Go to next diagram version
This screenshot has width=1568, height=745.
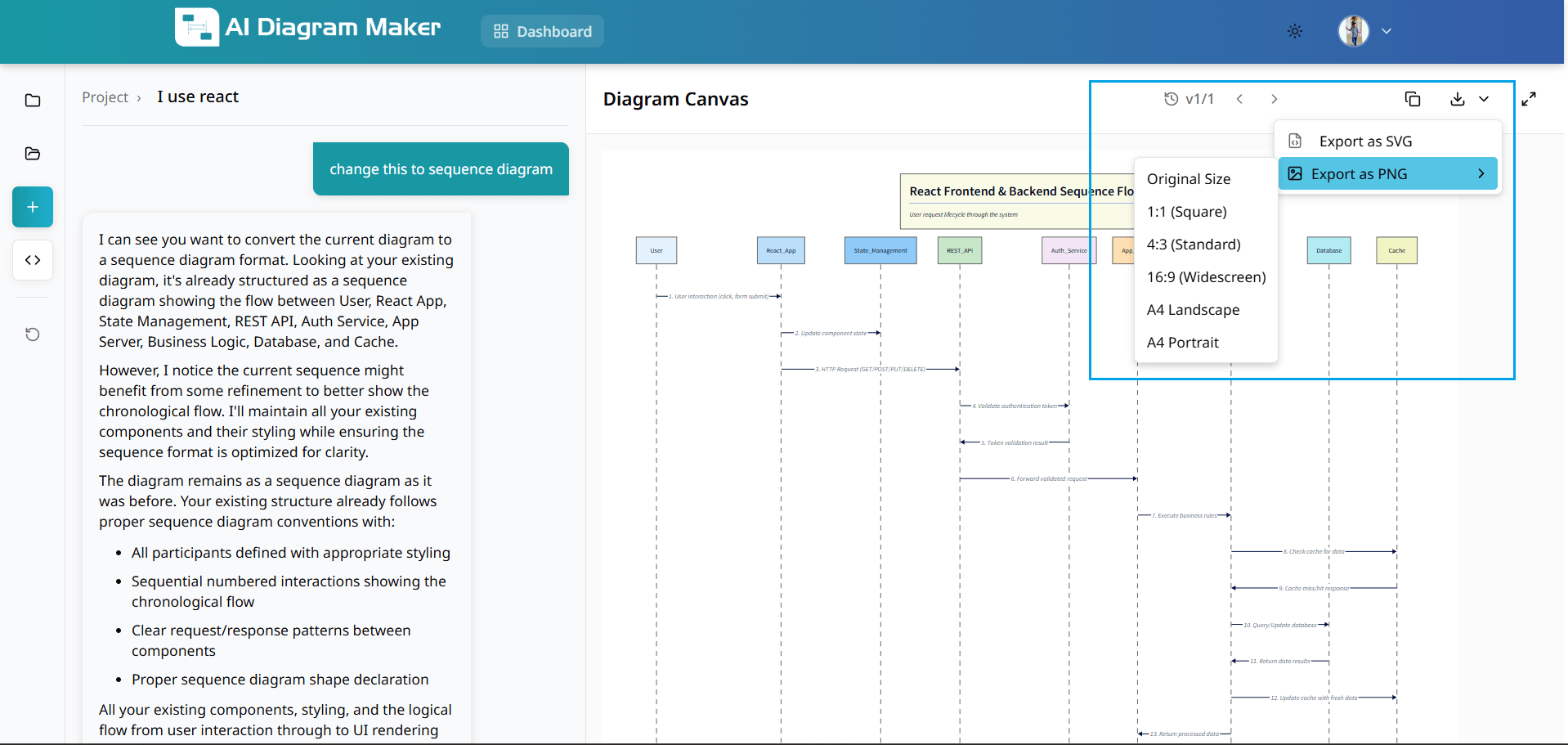1274,99
